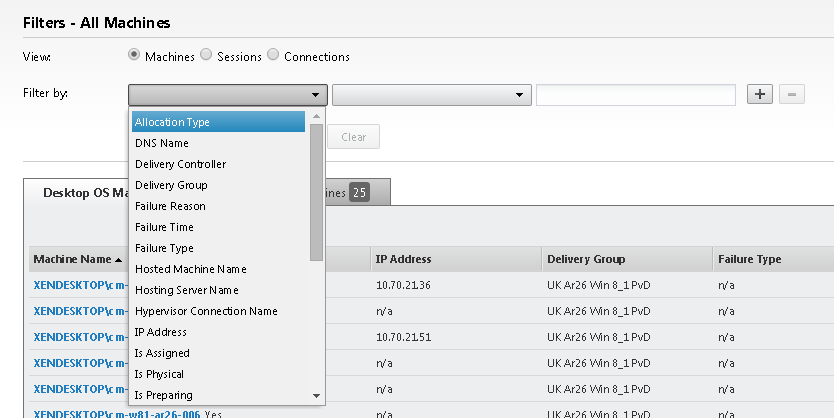This screenshot has height=418, width=834.
Task: Sort by the Failure Type column header
Action: click(749, 259)
